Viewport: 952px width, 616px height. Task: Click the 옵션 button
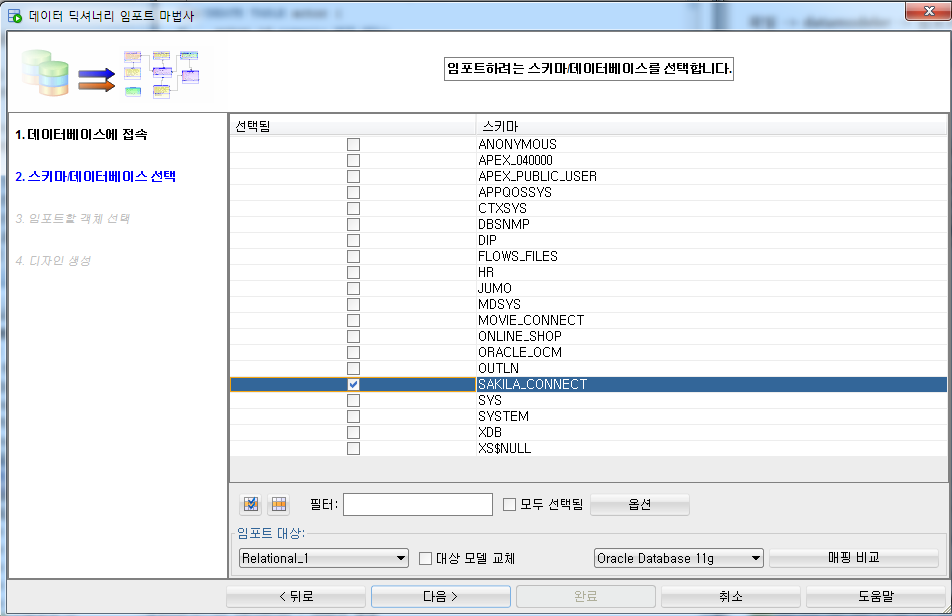click(639, 504)
